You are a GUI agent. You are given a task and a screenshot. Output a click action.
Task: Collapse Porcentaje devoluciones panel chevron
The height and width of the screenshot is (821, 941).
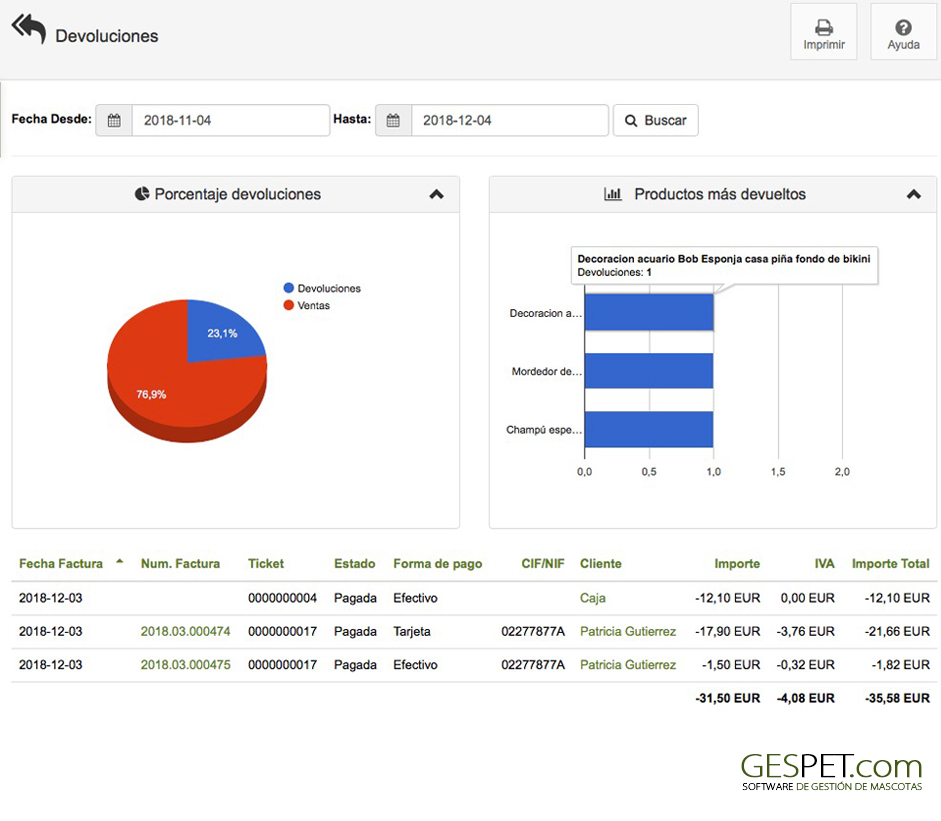[437, 194]
